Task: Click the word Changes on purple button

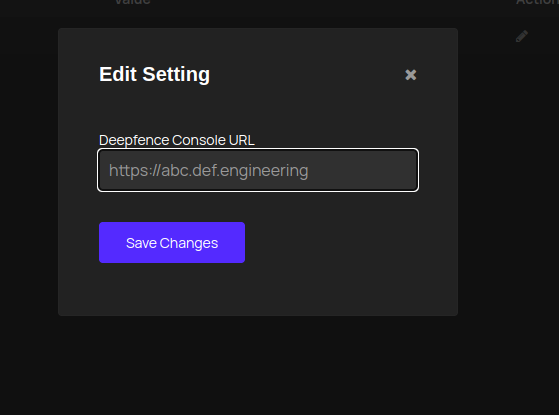Action: tap(189, 243)
